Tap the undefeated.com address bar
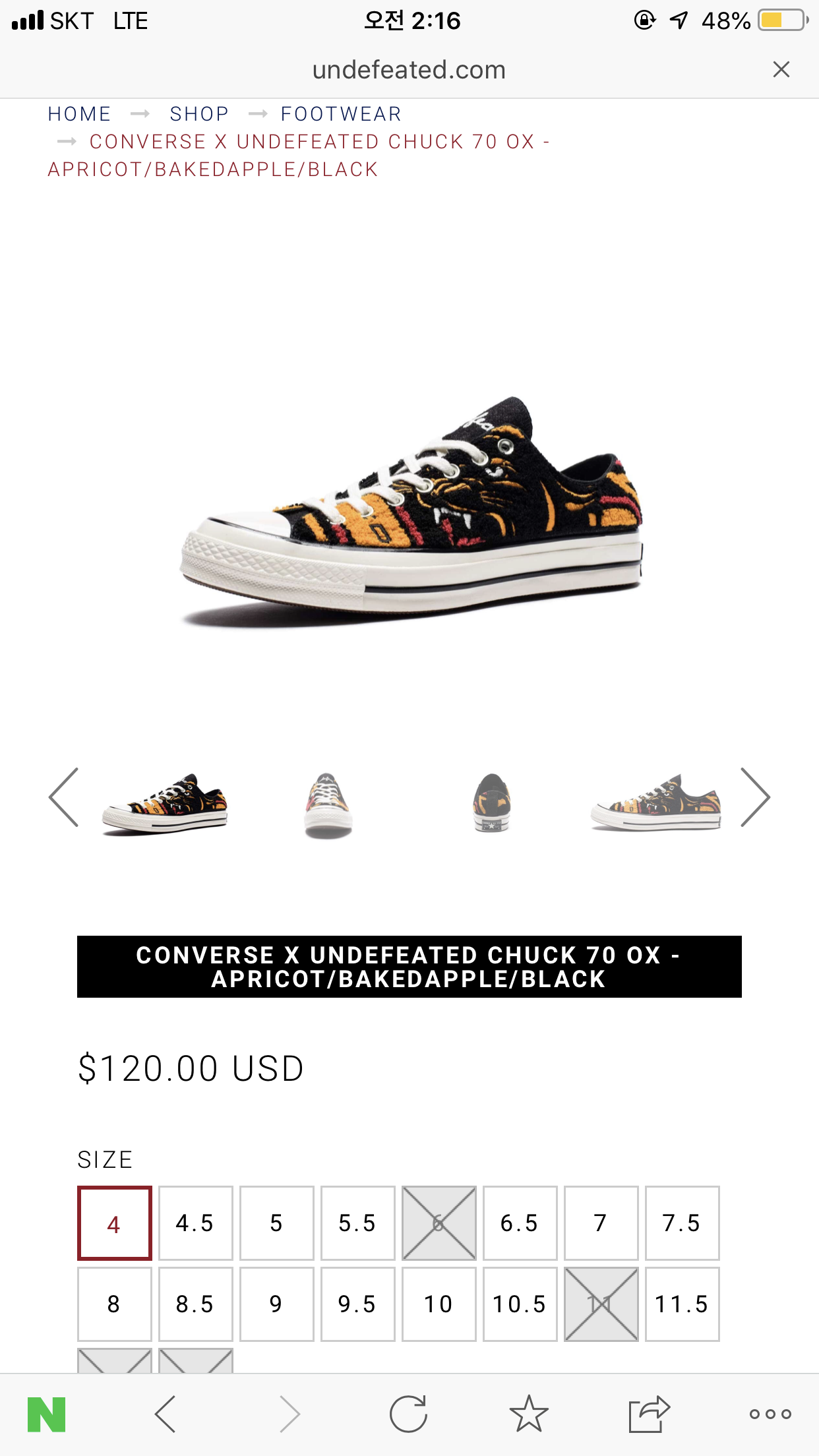 [x=409, y=70]
